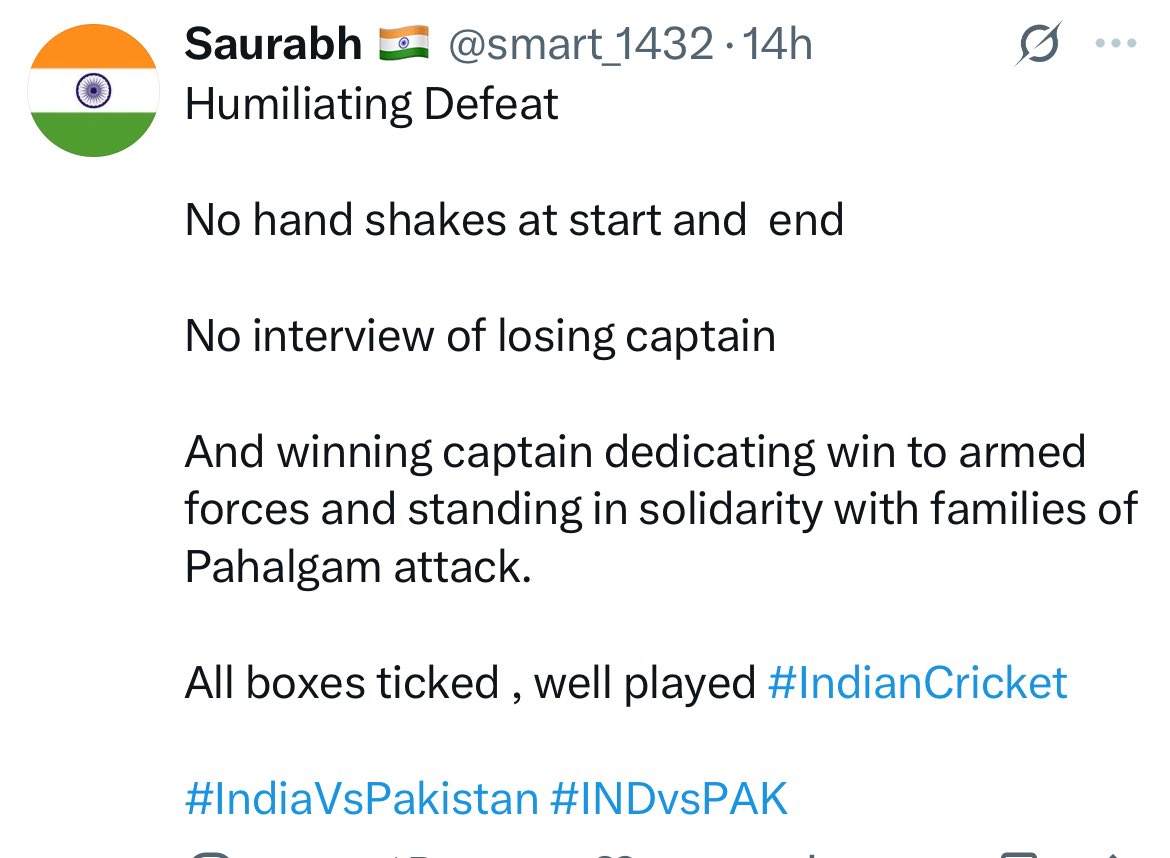The image size is (1170, 858).
Task: Tap the flag emoji beside Saurabh
Action: [404, 43]
